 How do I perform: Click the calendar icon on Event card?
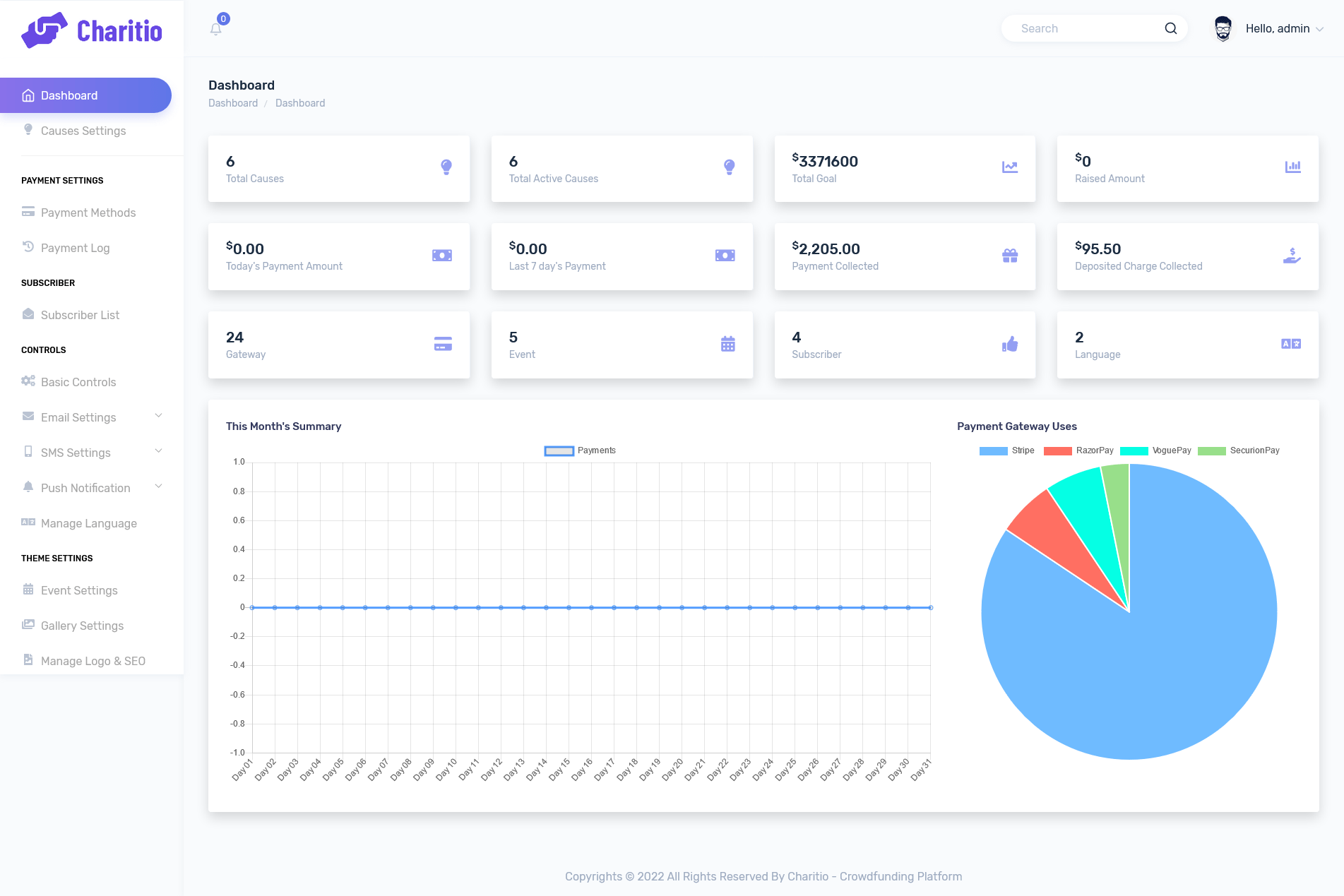[727, 344]
